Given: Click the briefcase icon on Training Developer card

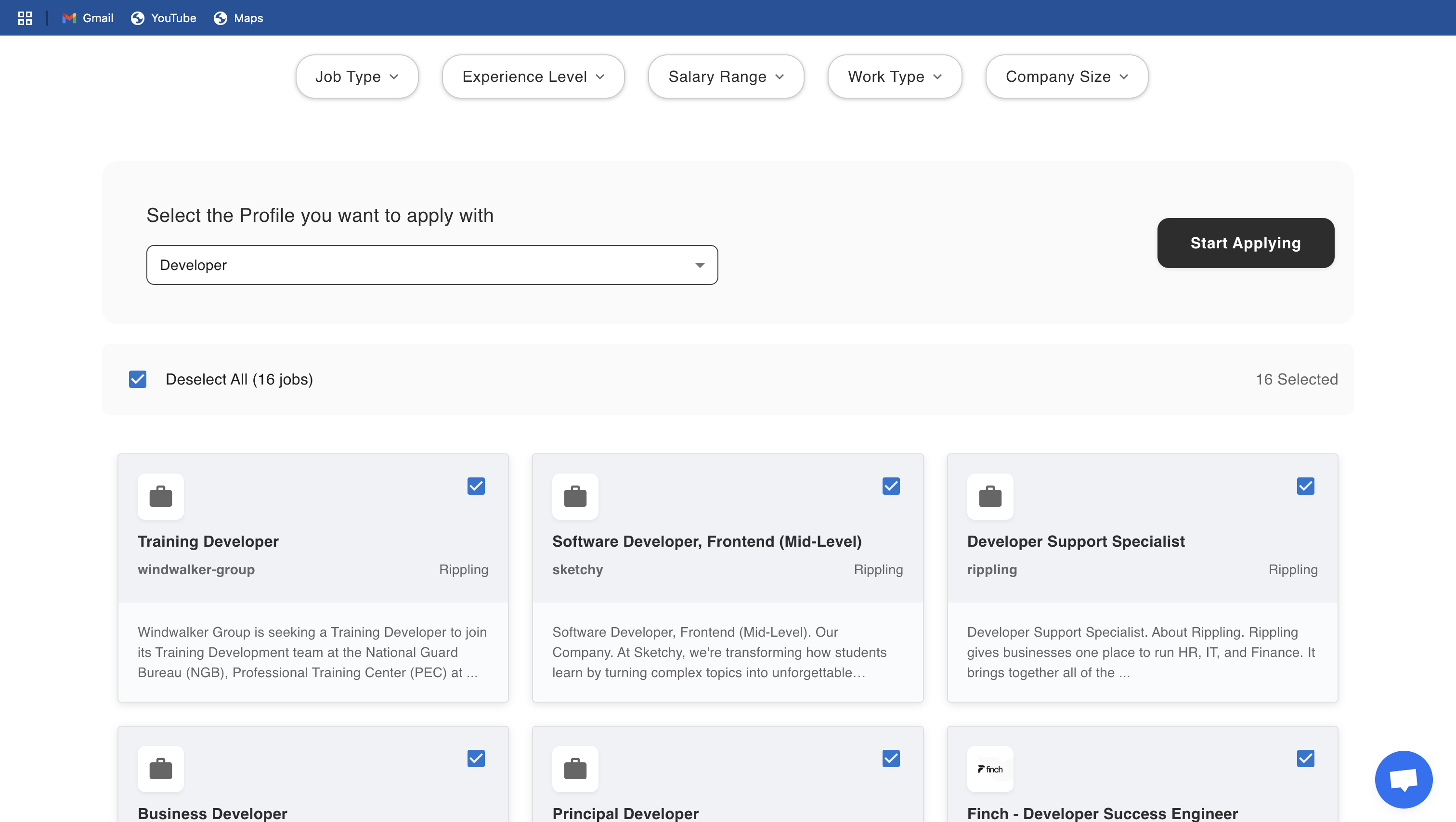Looking at the screenshot, I should point(160,497).
